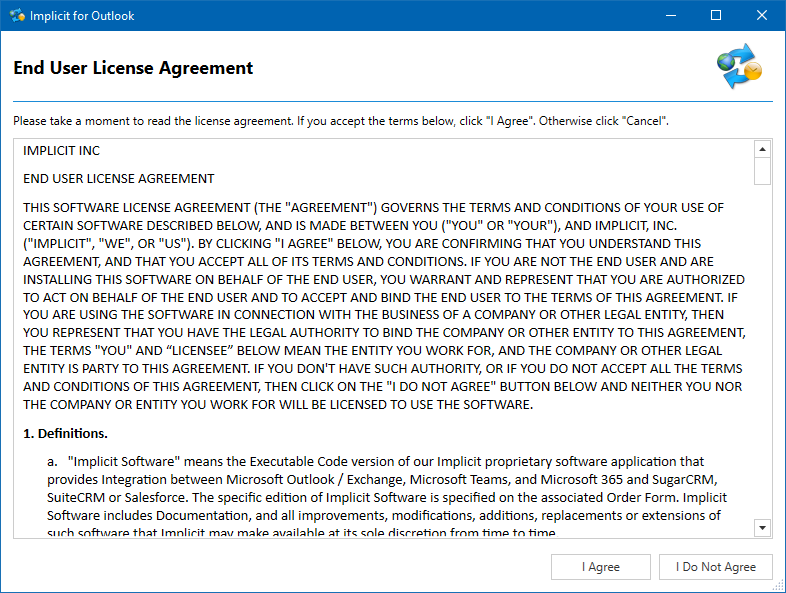The image size is (786, 593).
Task: Click the "IMPLICIT INC" line in the license
Action: click(61, 151)
